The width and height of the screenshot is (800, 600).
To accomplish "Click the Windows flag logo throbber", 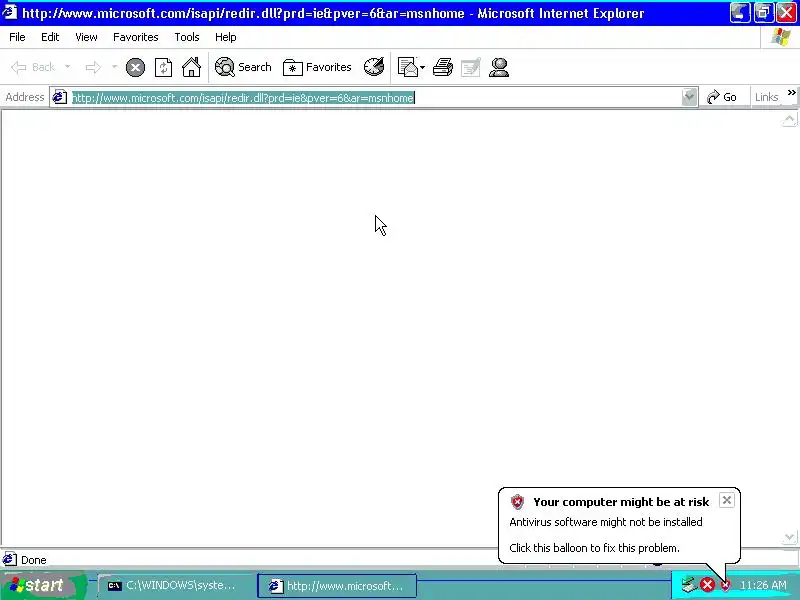I will pyautogui.click(x=781, y=37).
